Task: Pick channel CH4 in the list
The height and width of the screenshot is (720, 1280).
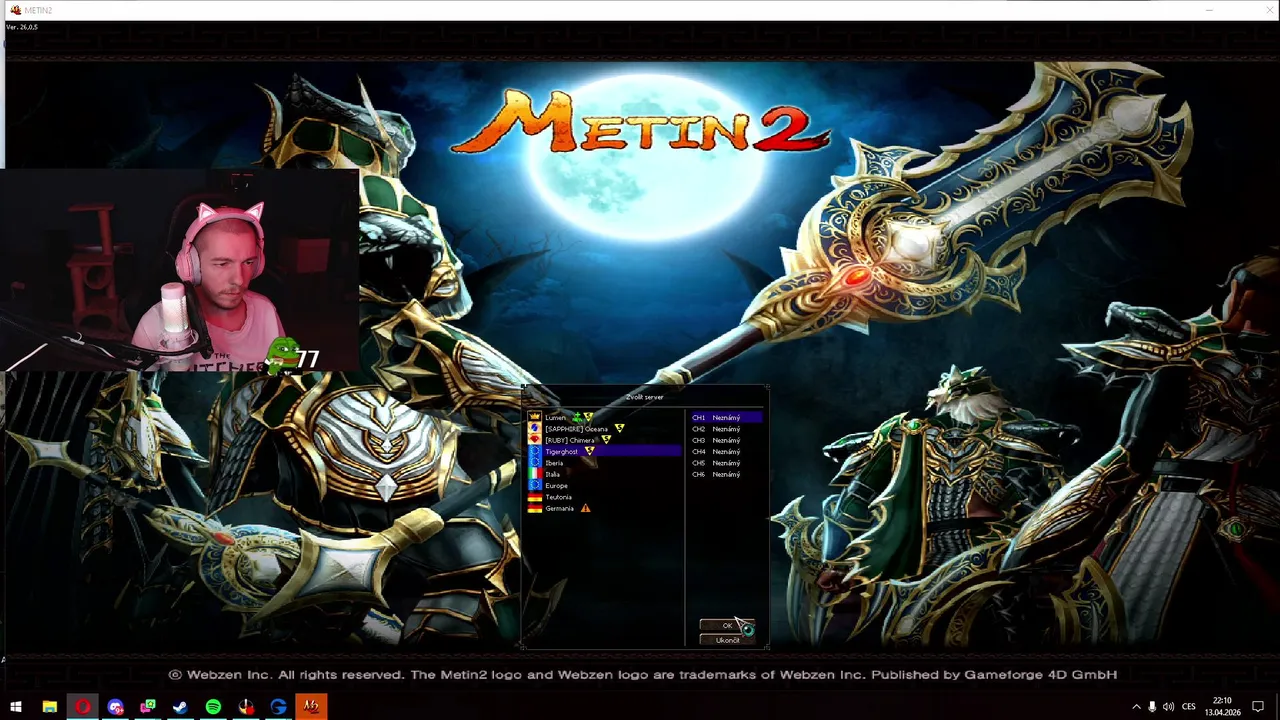Action: (726, 451)
